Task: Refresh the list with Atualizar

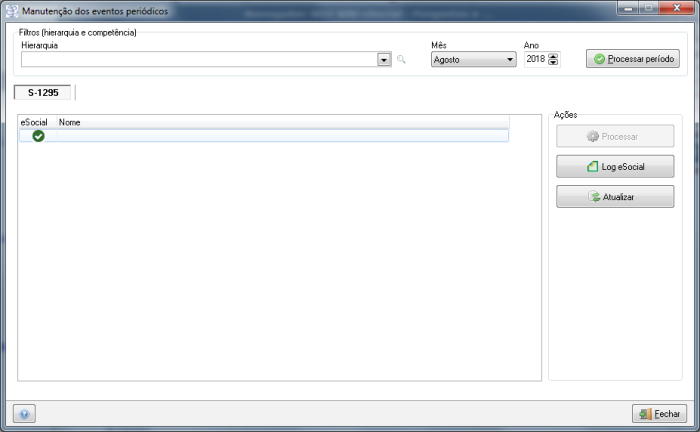Action: pos(615,197)
